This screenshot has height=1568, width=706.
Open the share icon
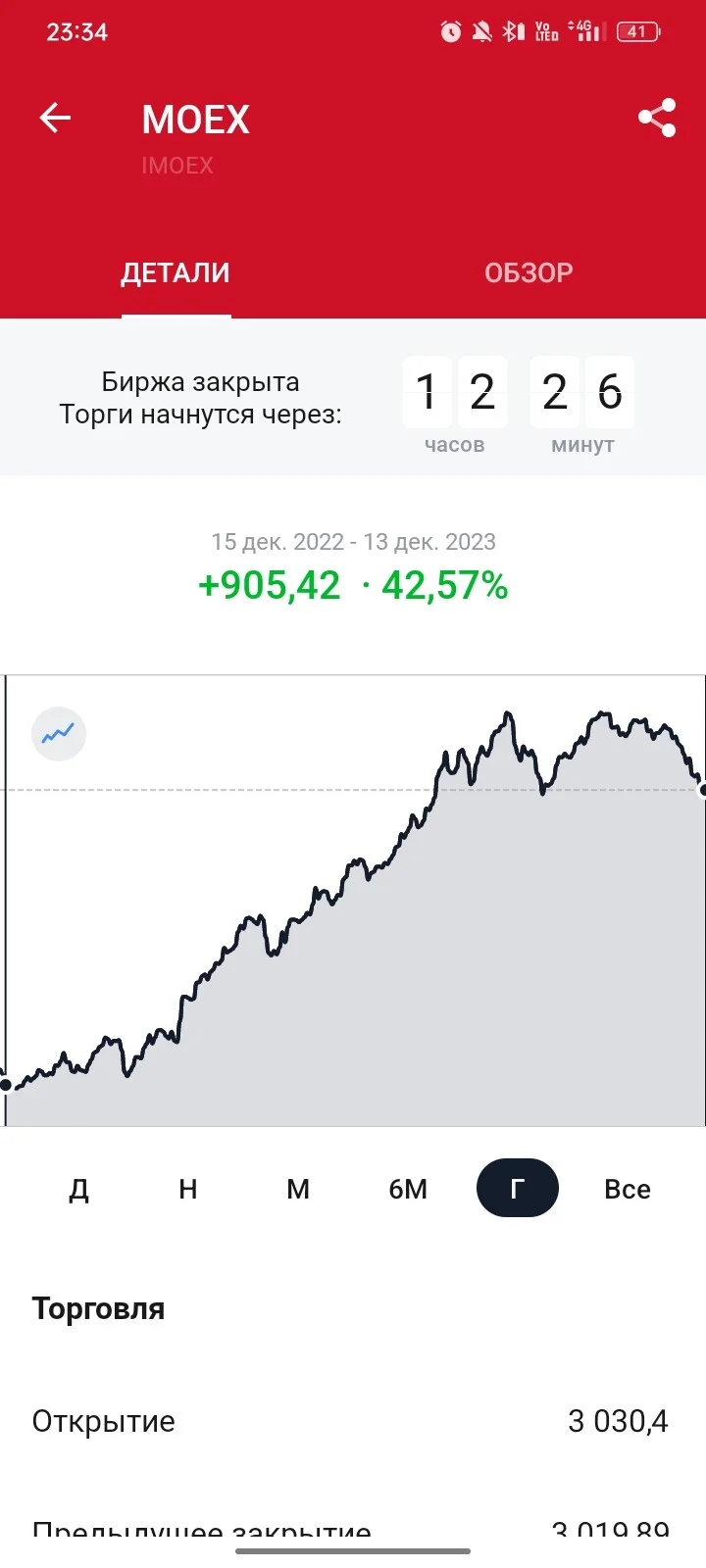(x=657, y=118)
